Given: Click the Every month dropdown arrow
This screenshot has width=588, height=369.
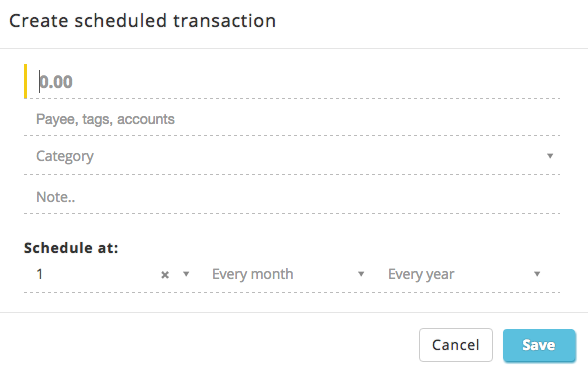Looking at the screenshot, I should pyautogui.click(x=361, y=274).
